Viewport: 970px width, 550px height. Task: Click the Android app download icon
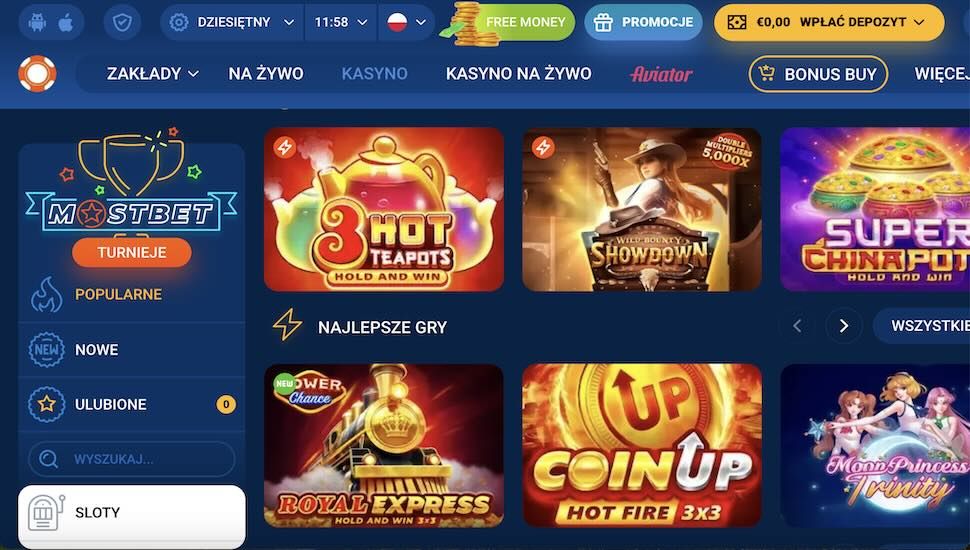pyautogui.click(x=37, y=22)
